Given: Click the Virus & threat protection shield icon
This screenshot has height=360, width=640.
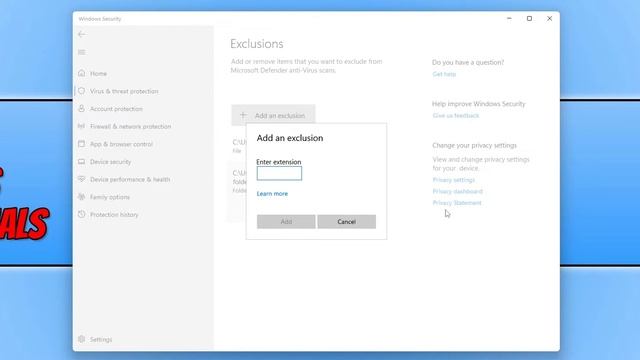Looking at the screenshot, I should 82,91.
